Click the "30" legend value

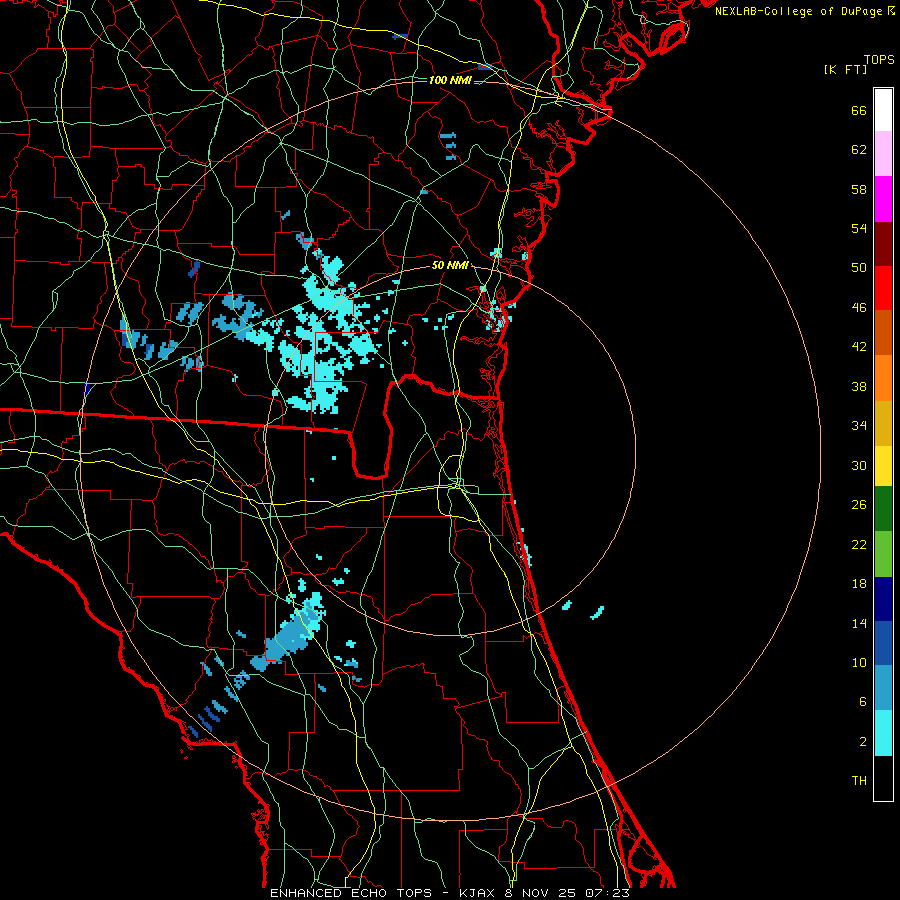point(859,465)
